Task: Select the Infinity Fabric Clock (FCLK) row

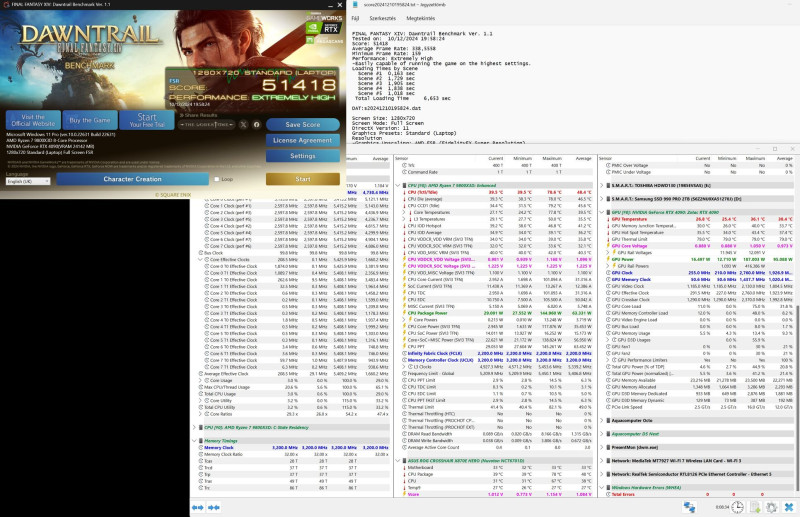Action: pyautogui.click(x=495, y=353)
